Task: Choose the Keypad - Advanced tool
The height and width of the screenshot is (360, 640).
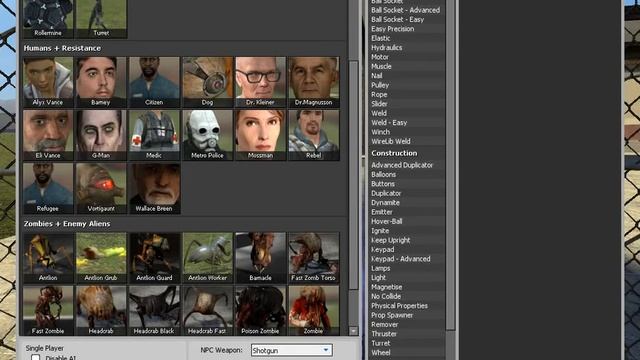Action: click(x=401, y=259)
